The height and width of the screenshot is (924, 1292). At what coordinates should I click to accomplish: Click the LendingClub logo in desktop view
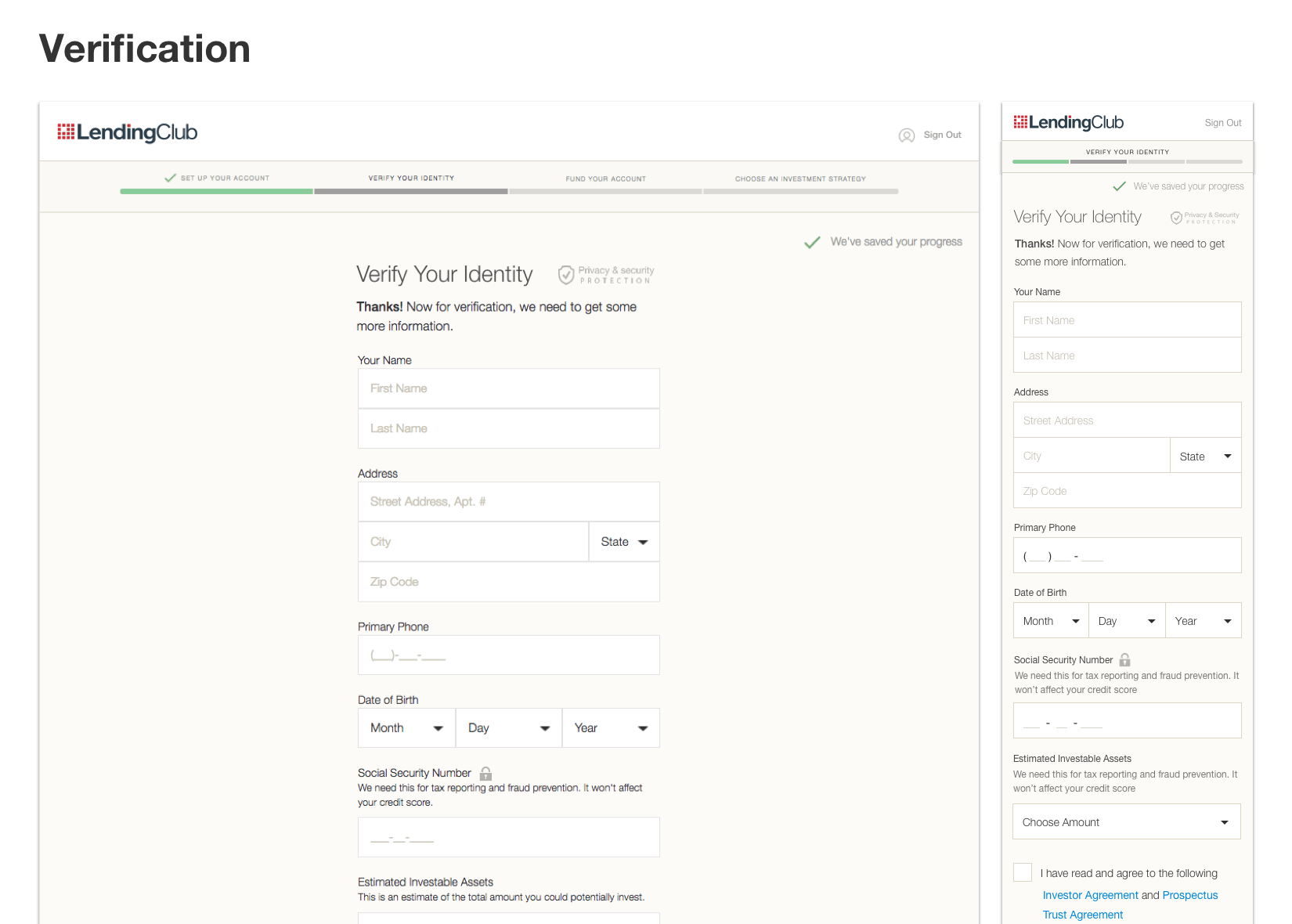[x=127, y=132]
